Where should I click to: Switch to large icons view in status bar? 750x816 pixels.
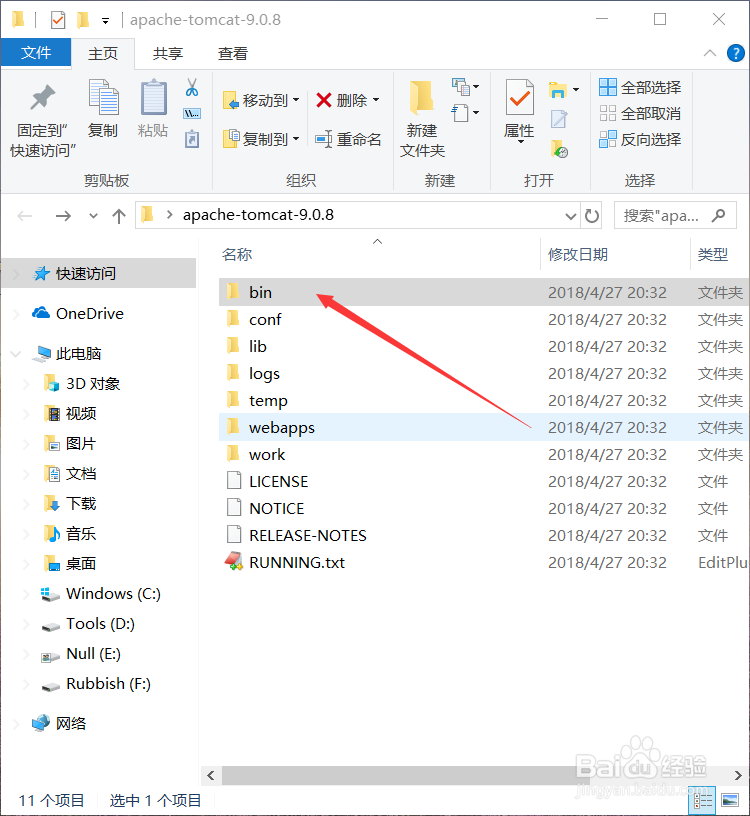pos(730,800)
